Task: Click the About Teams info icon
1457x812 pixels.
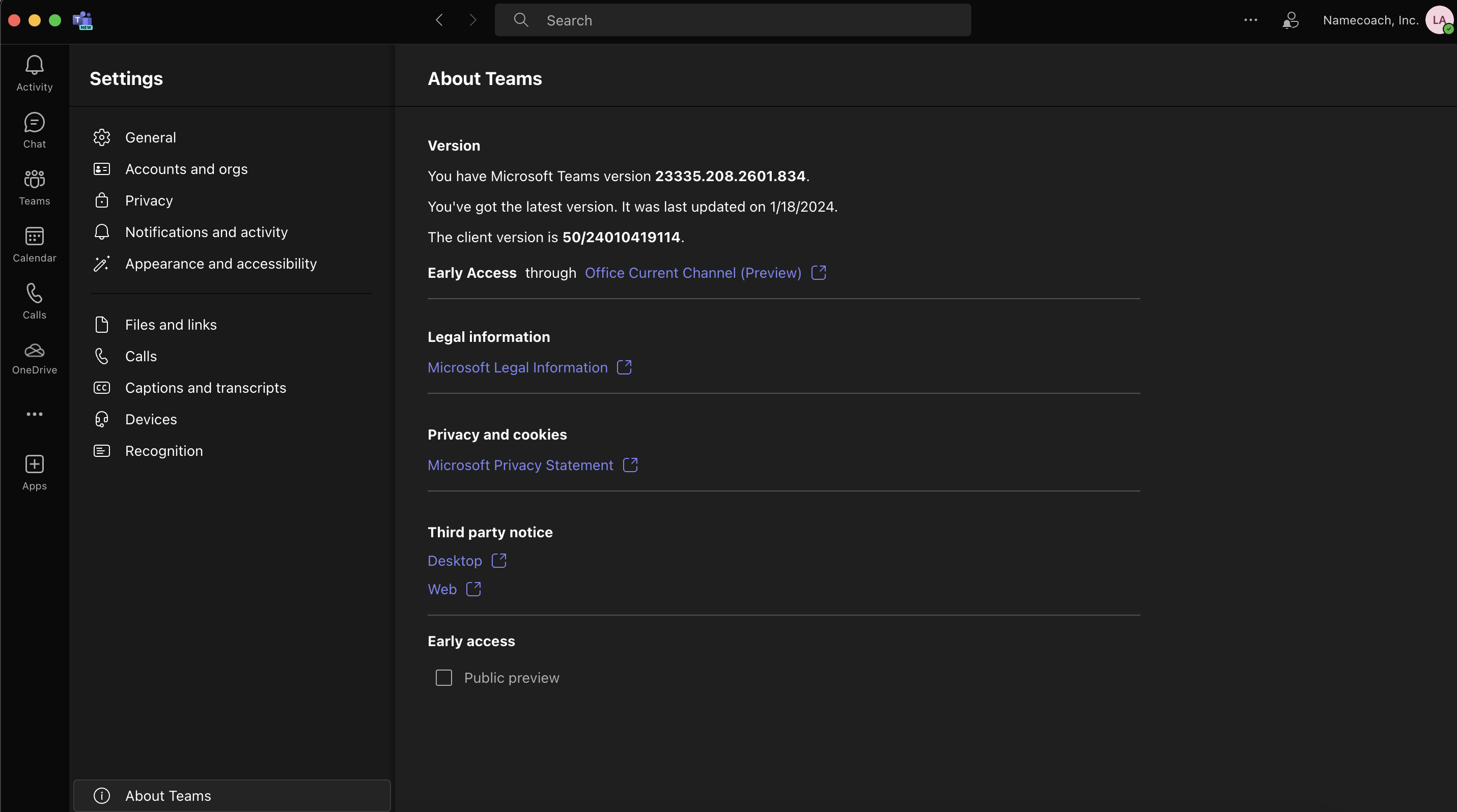Action: coord(102,796)
